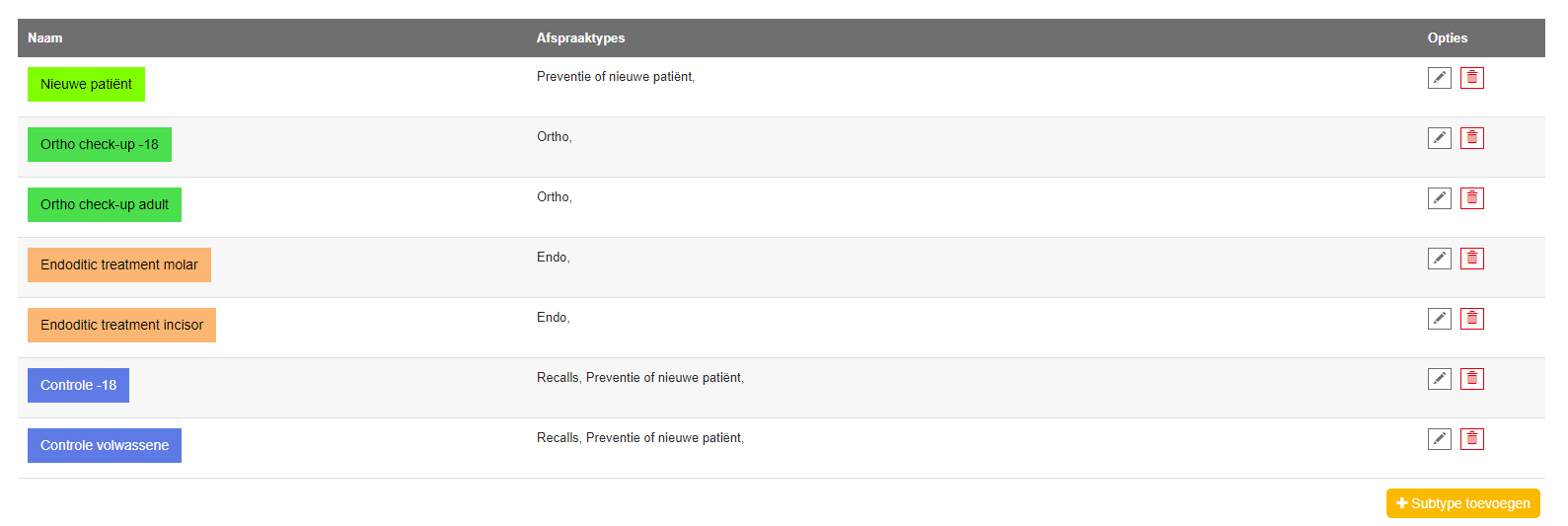
Task: Delete the Controle -18 subtype
Action: tap(1471, 379)
